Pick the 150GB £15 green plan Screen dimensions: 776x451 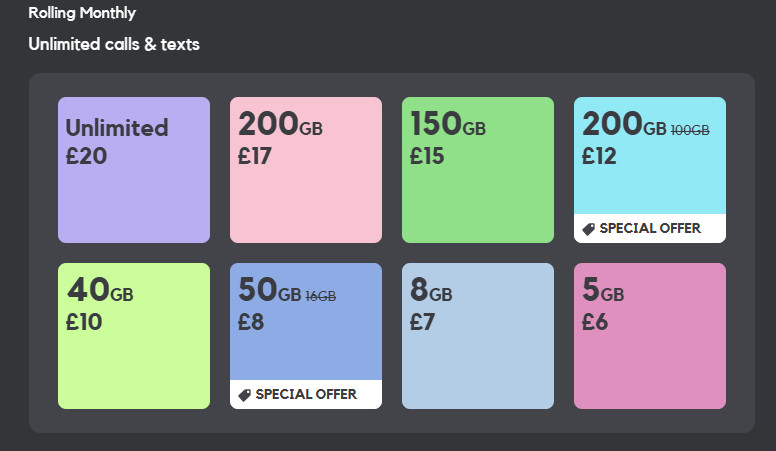(x=478, y=170)
